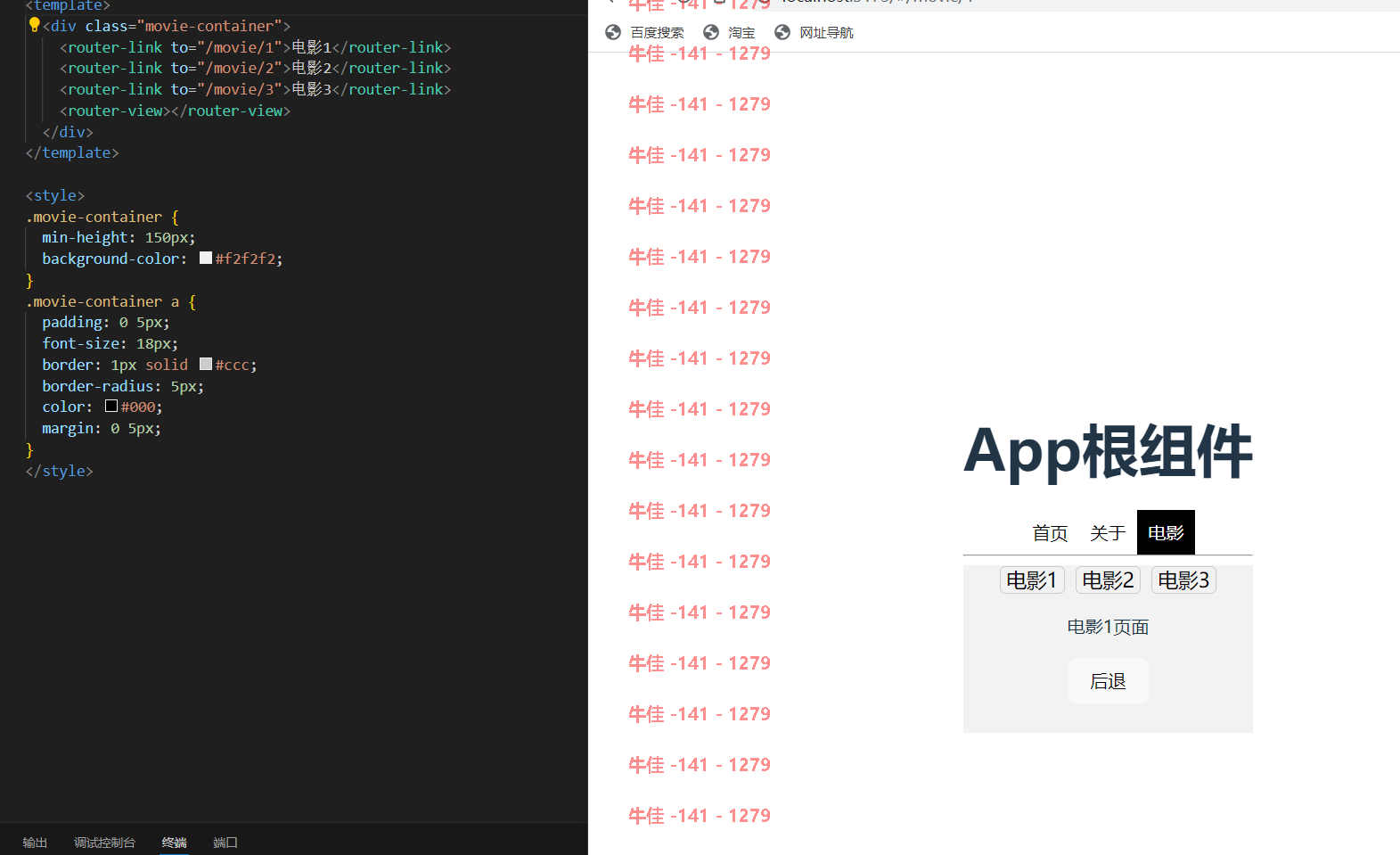Go to 关于 nav link
The height and width of the screenshot is (855, 1400).
click(x=1108, y=533)
